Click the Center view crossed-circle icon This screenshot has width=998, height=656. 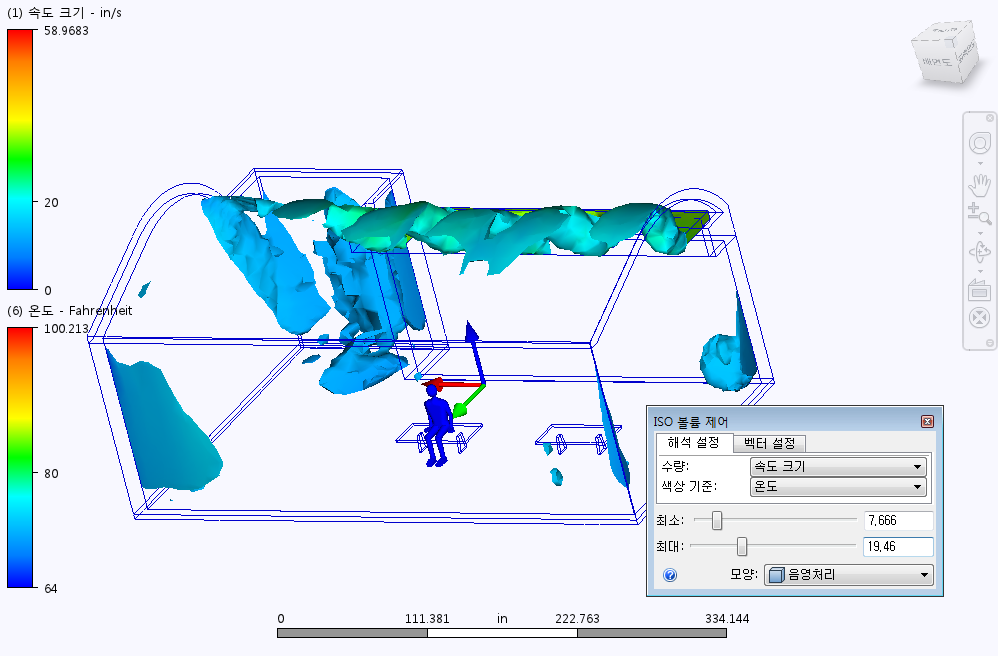pos(980,317)
